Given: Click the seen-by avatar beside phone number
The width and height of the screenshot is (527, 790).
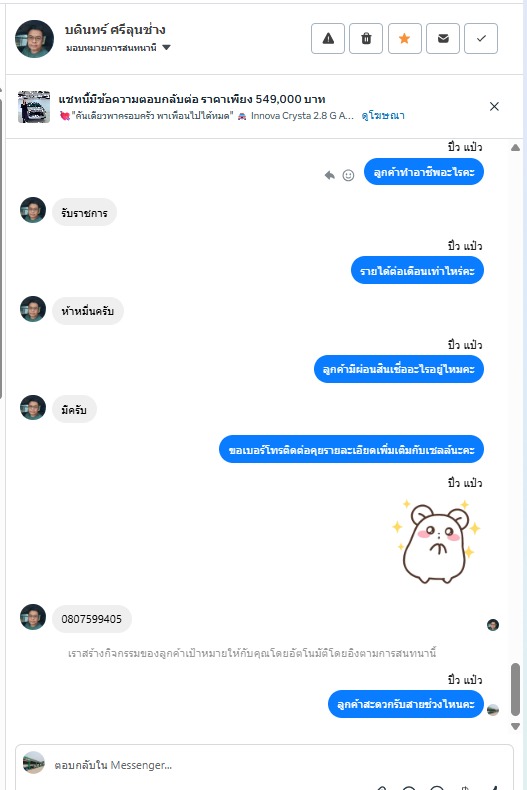Looking at the screenshot, I should [x=493, y=625].
